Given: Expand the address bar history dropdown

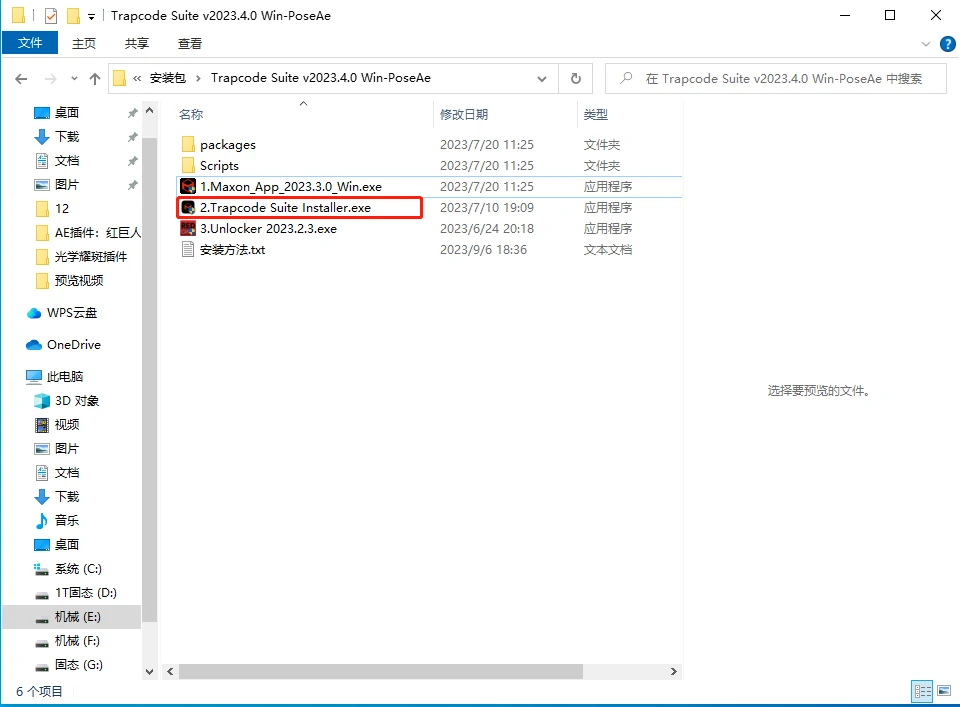Looking at the screenshot, I should click(x=542, y=78).
